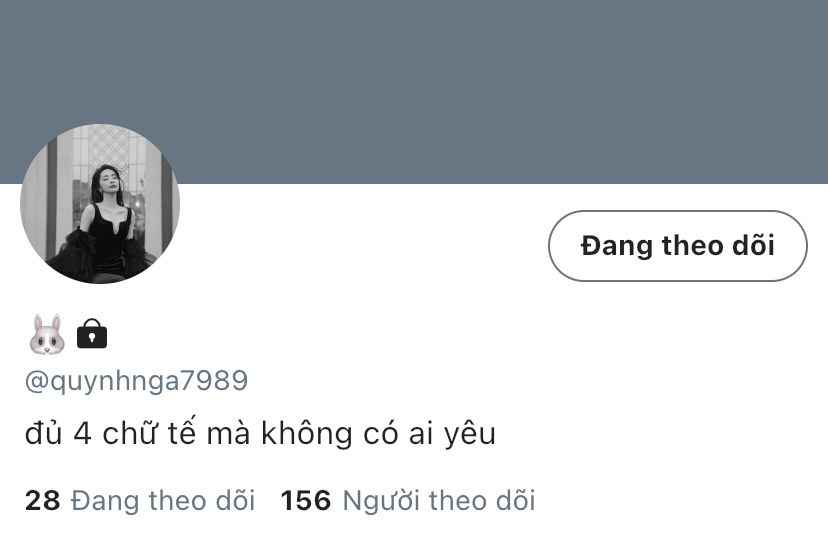Click the bunny face icon above the handle

pos(47,334)
